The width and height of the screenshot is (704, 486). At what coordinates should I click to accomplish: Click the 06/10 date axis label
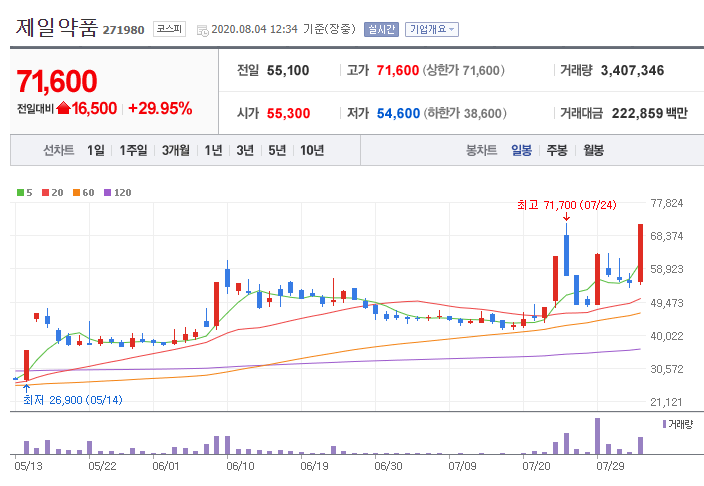click(240, 466)
